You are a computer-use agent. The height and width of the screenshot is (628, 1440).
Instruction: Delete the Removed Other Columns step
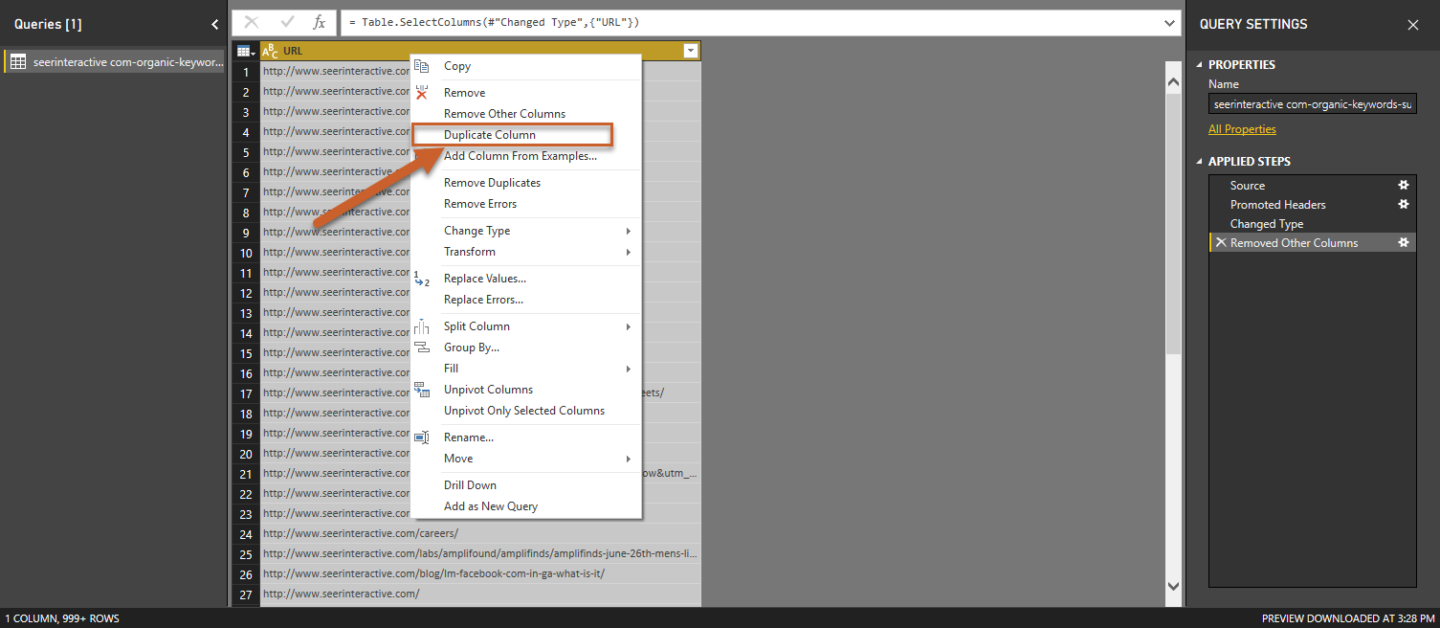coord(1220,243)
